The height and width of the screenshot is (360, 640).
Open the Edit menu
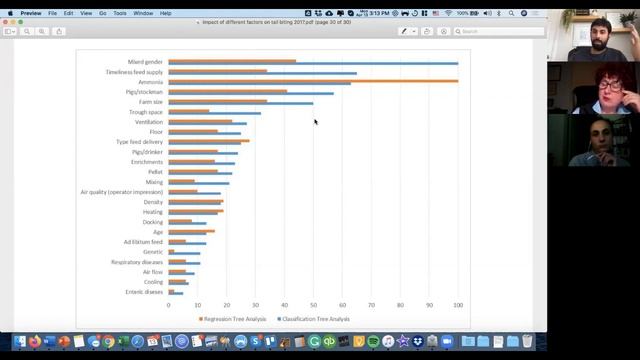click(x=69, y=13)
